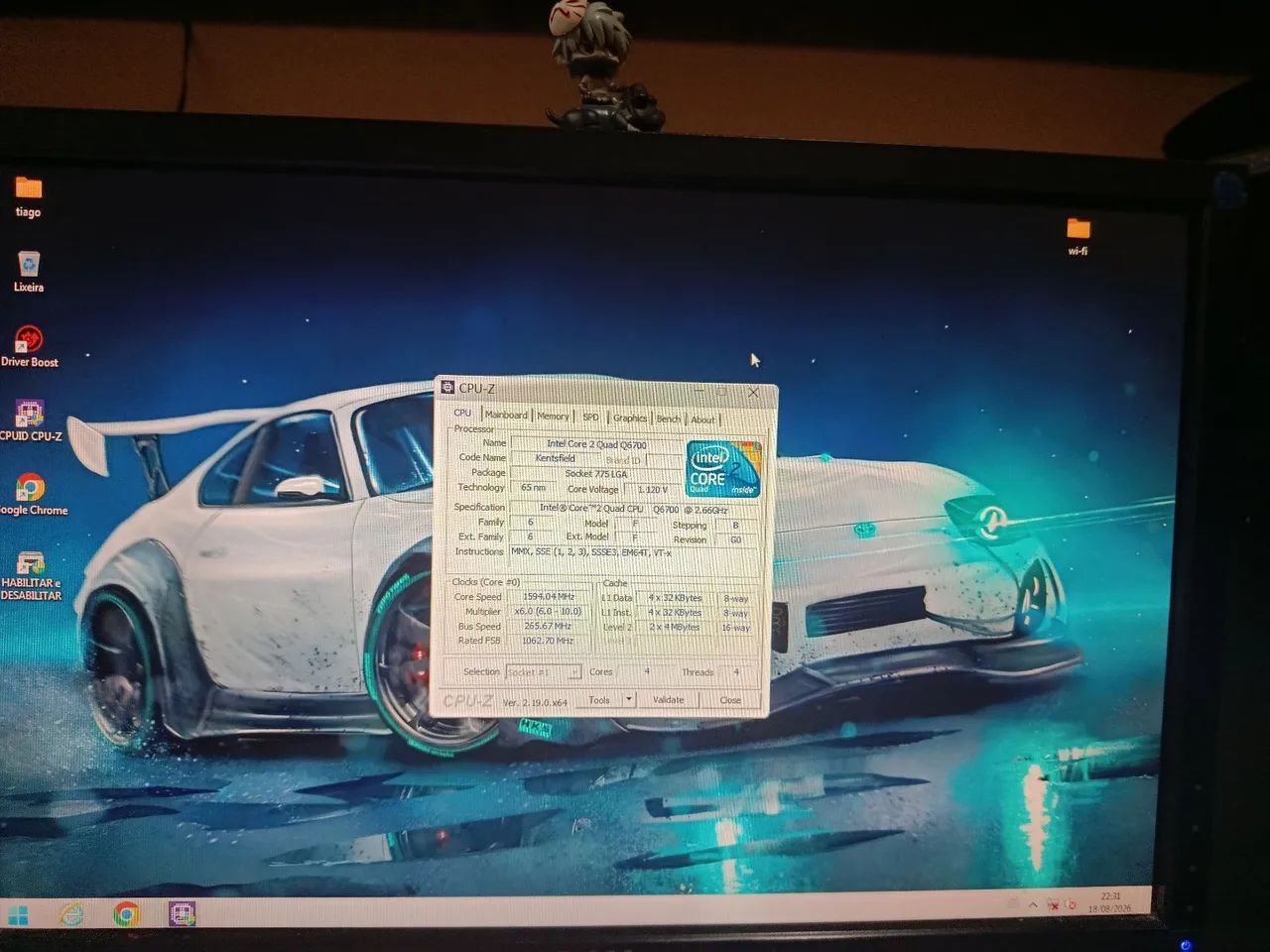Switch to the Bench tab
Image resolution: width=1270 pixels, height=952 pixels.
click(x=669, y=418)
